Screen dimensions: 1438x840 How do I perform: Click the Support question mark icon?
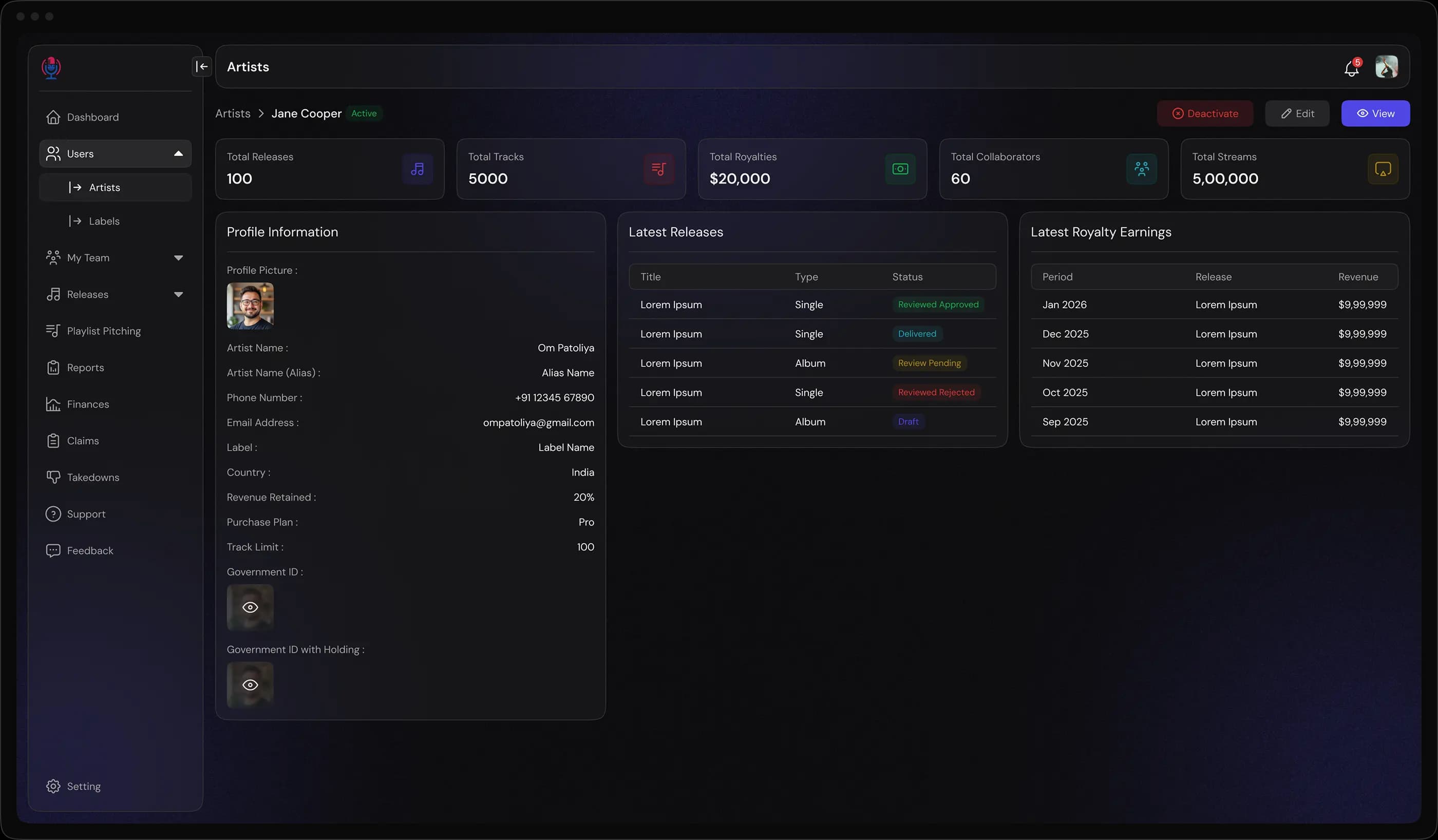pyautogui.click(x=53, y=513)
